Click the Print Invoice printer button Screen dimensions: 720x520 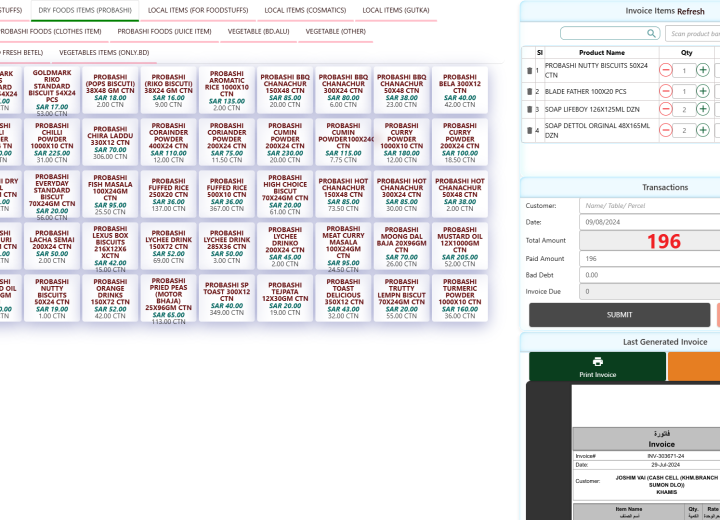pos(598,367)
